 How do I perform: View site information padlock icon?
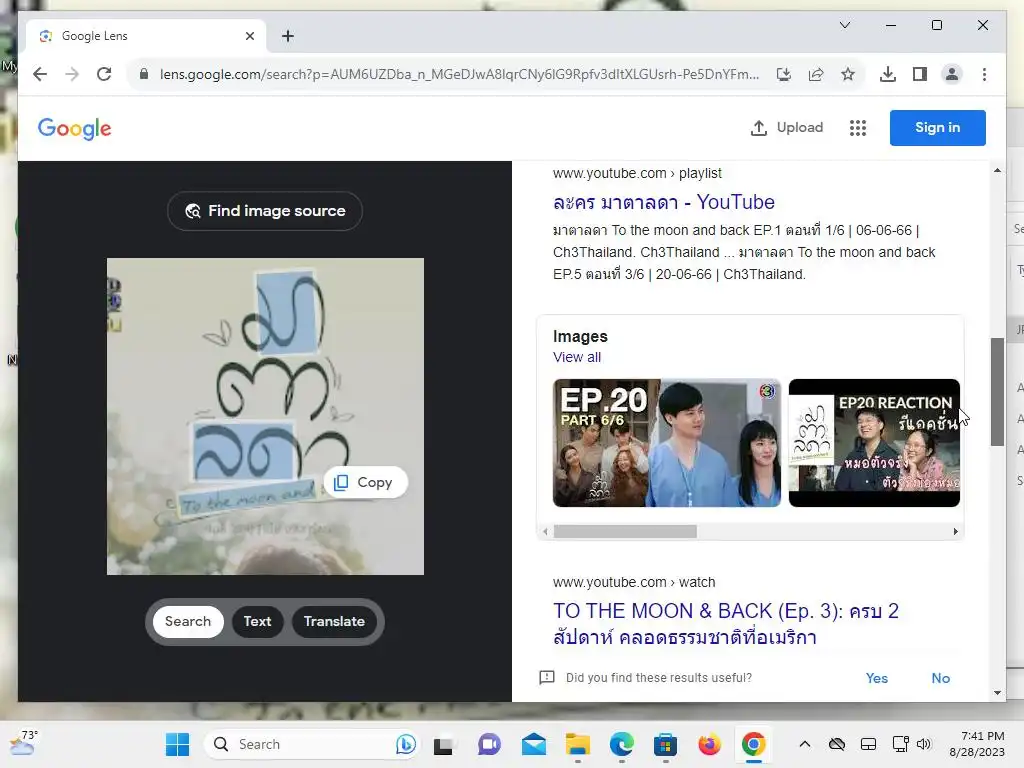[144, 74]
